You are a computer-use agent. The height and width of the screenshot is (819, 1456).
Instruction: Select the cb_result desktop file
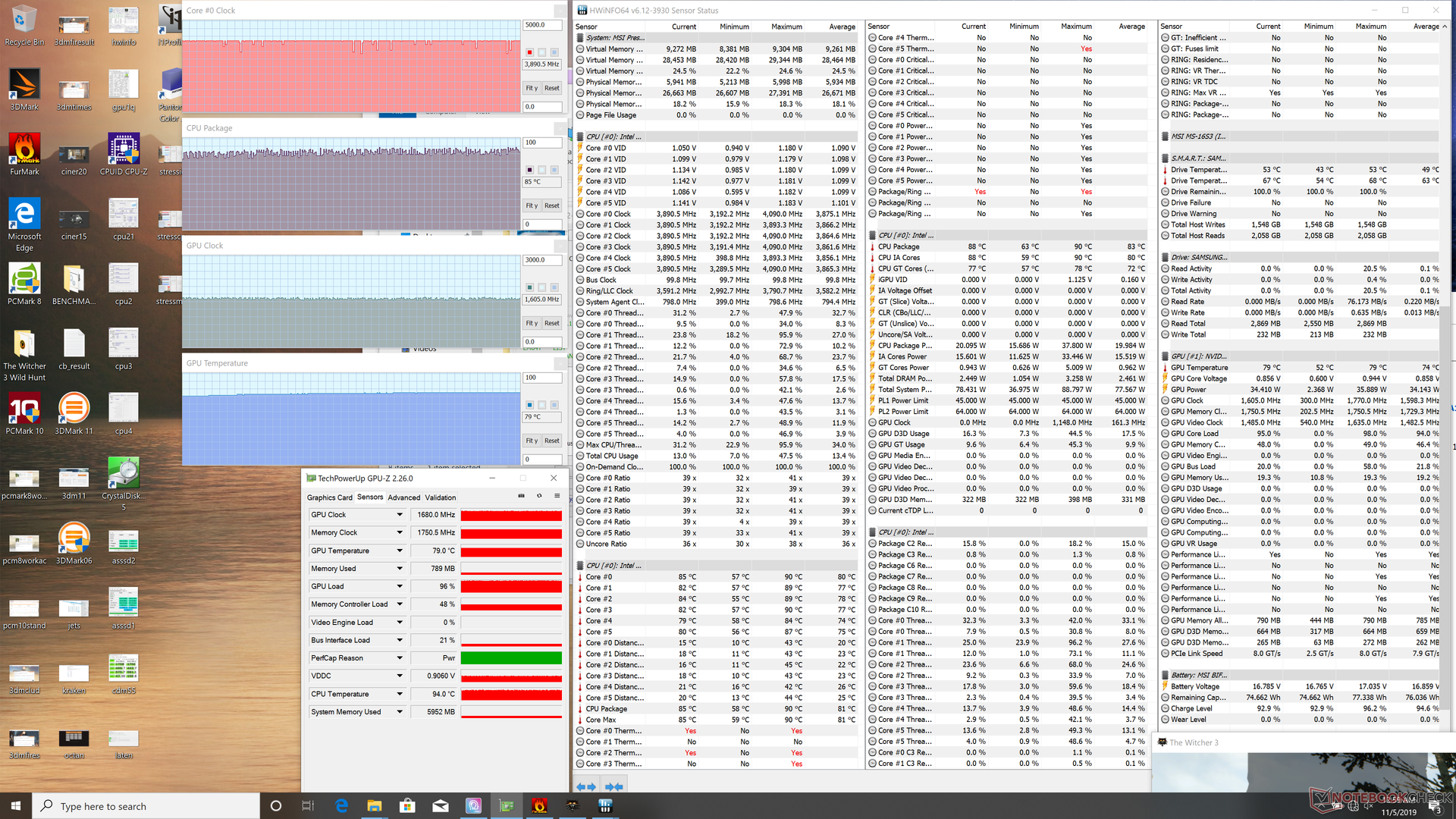coord(74,349)
